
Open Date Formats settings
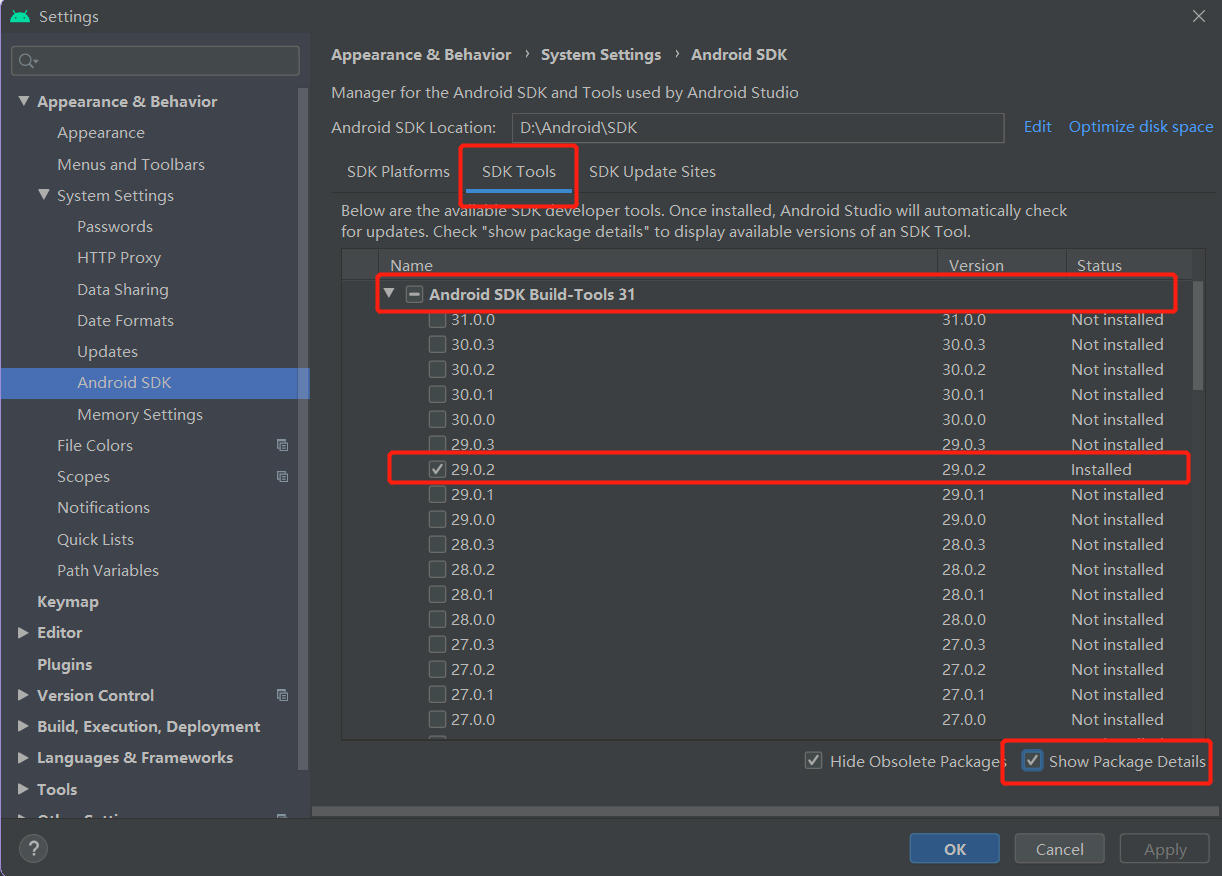(x=126, y=321)
